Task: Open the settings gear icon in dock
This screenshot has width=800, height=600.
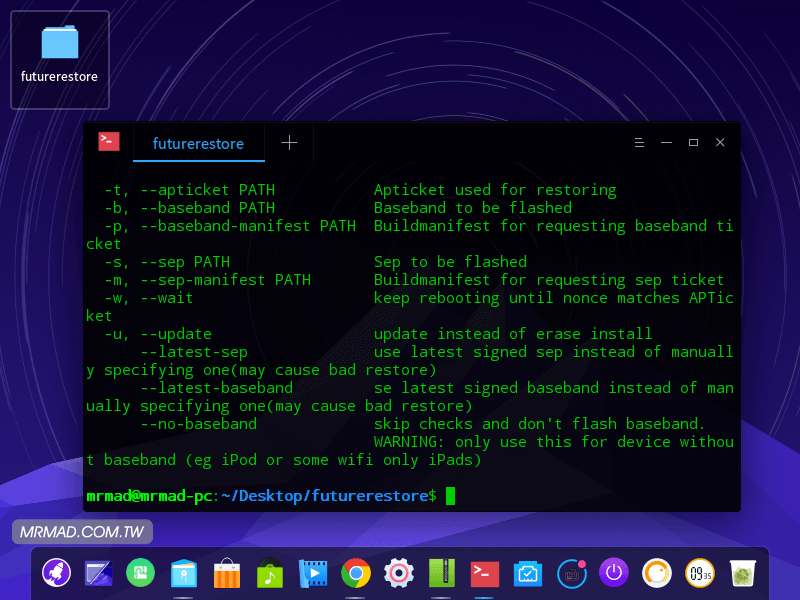Action: click(x=399, y=573)
